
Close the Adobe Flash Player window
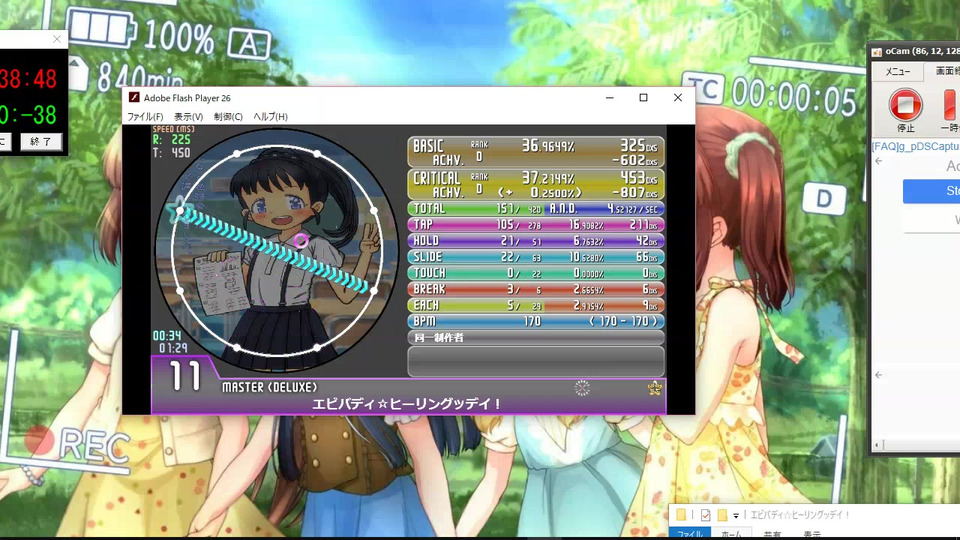coord(678,97)
